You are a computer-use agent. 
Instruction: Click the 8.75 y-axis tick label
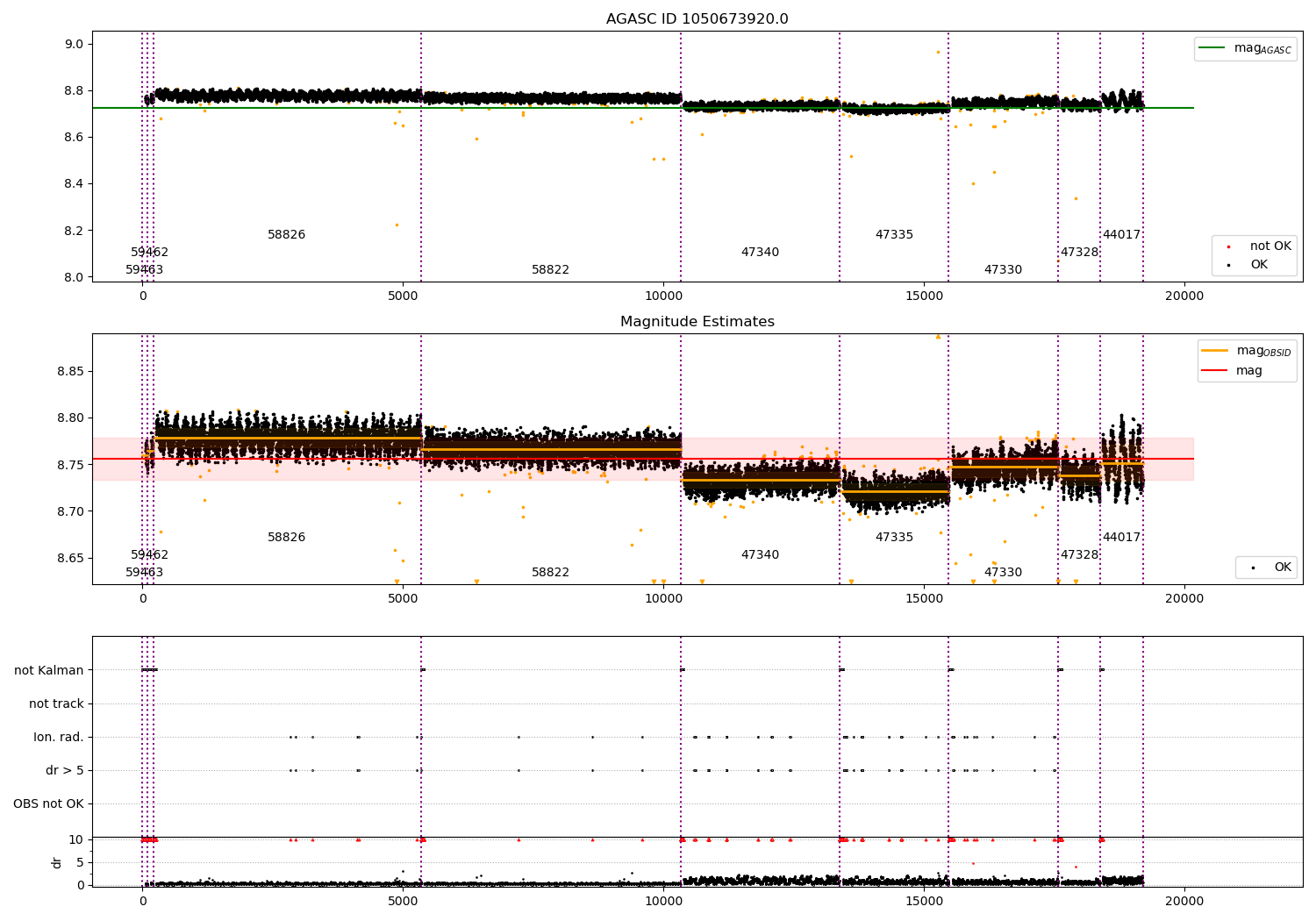coord(70,465)
